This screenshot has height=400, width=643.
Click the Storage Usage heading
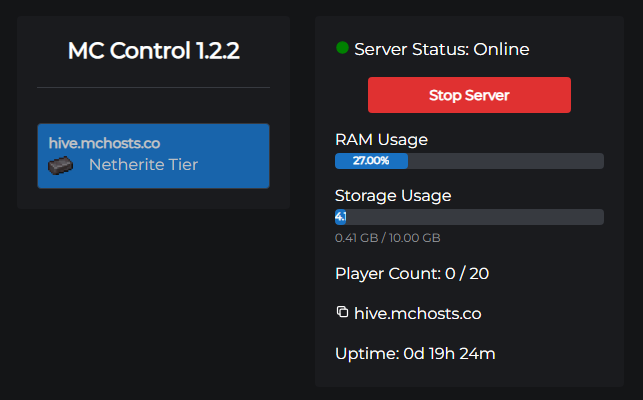tap(393, 196)
